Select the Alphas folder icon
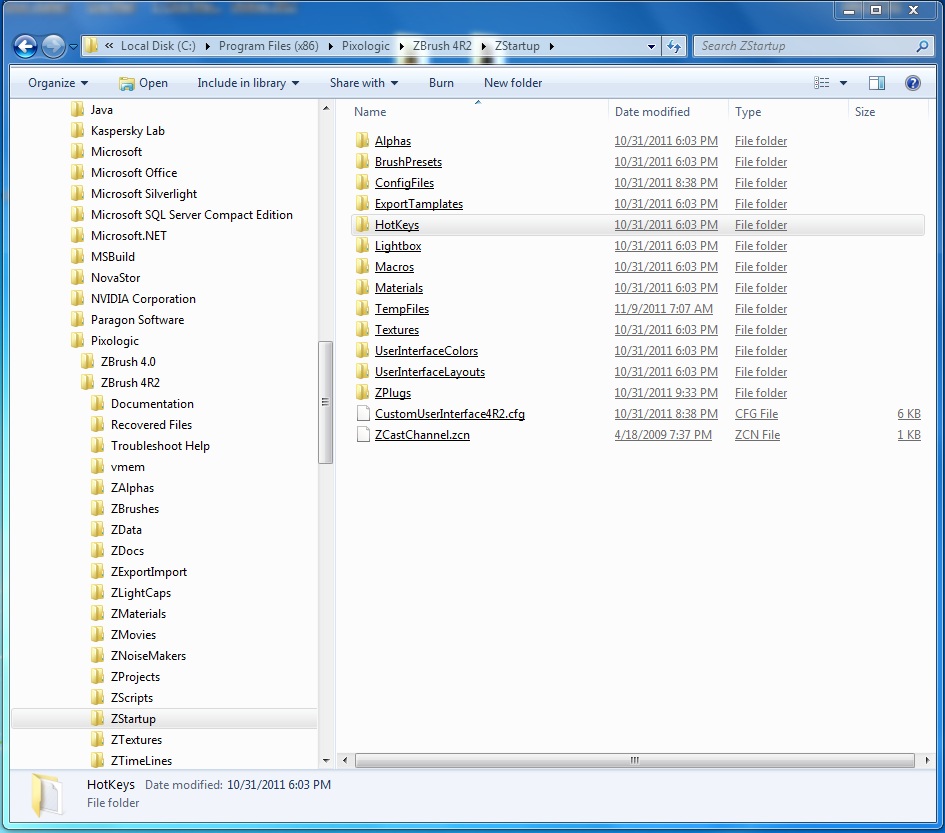Screen dimensions: 945x833 362,140
